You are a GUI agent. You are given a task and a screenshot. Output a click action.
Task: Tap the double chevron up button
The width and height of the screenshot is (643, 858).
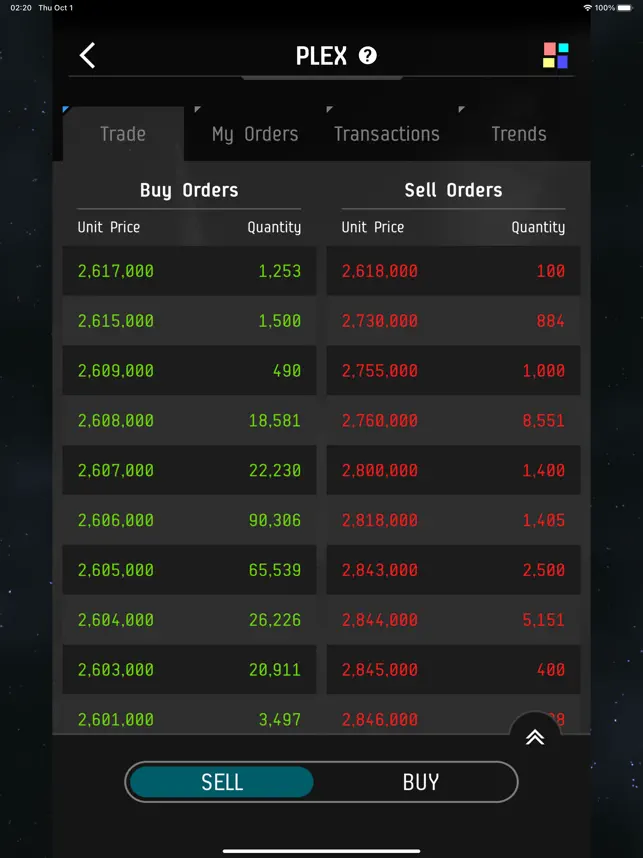(535, 737)
